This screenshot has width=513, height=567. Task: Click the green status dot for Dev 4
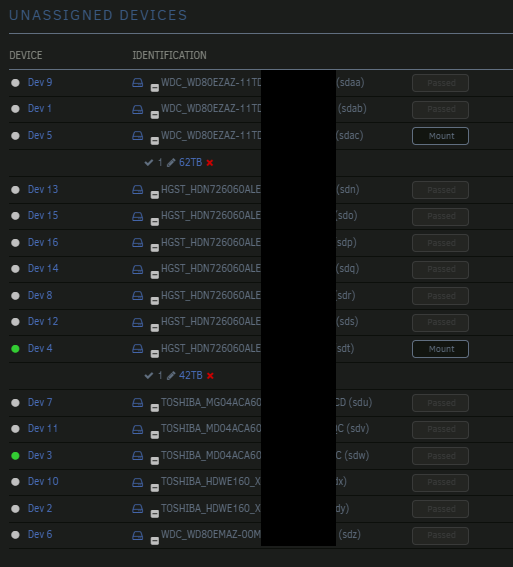(15, 349)
